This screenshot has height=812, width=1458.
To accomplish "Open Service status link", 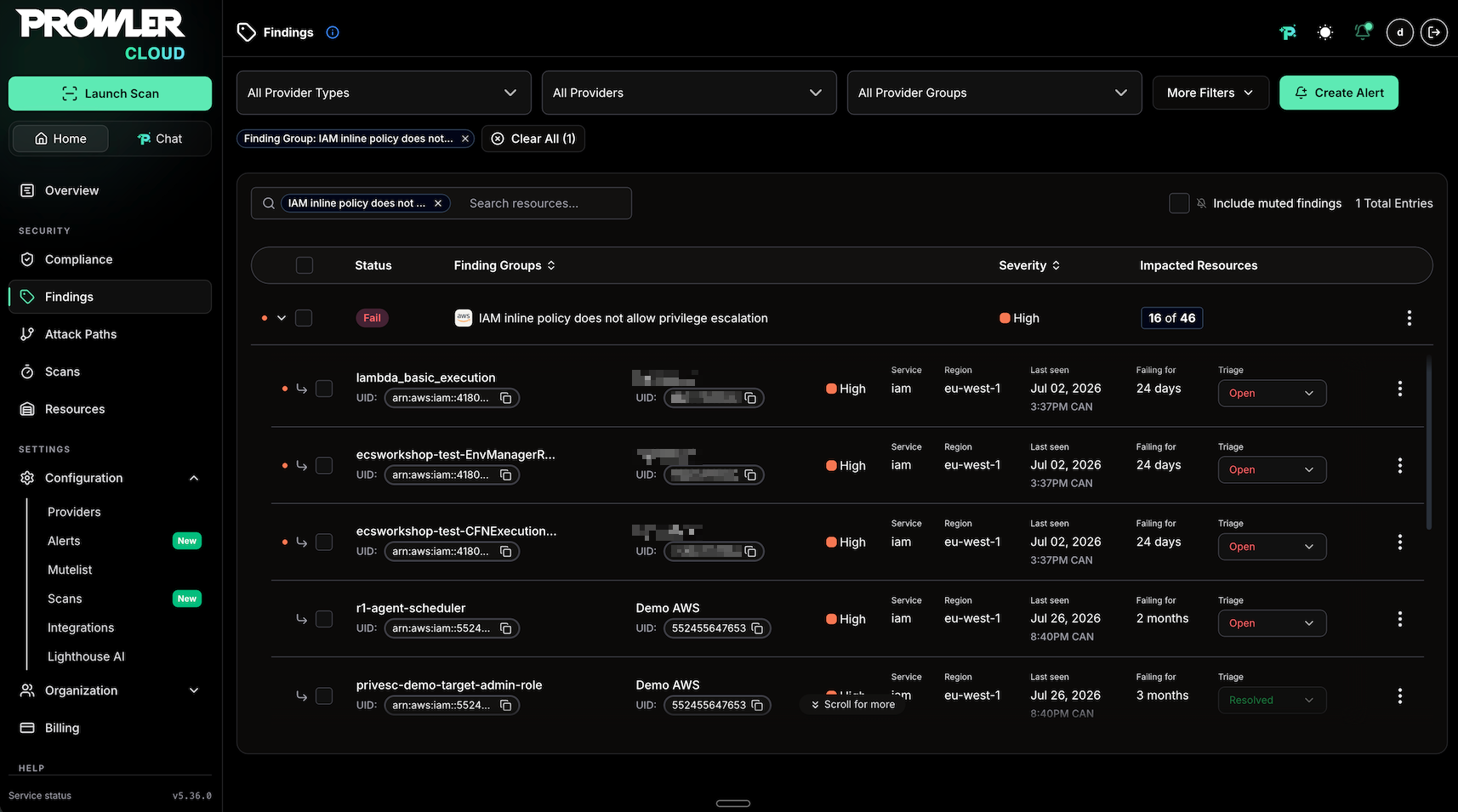I will point(40,796).
